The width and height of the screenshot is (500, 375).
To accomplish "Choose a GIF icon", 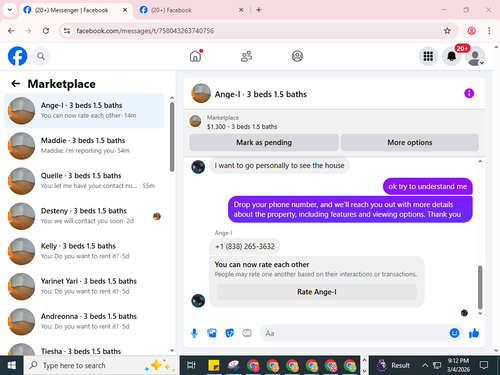I will click(247, 333).
